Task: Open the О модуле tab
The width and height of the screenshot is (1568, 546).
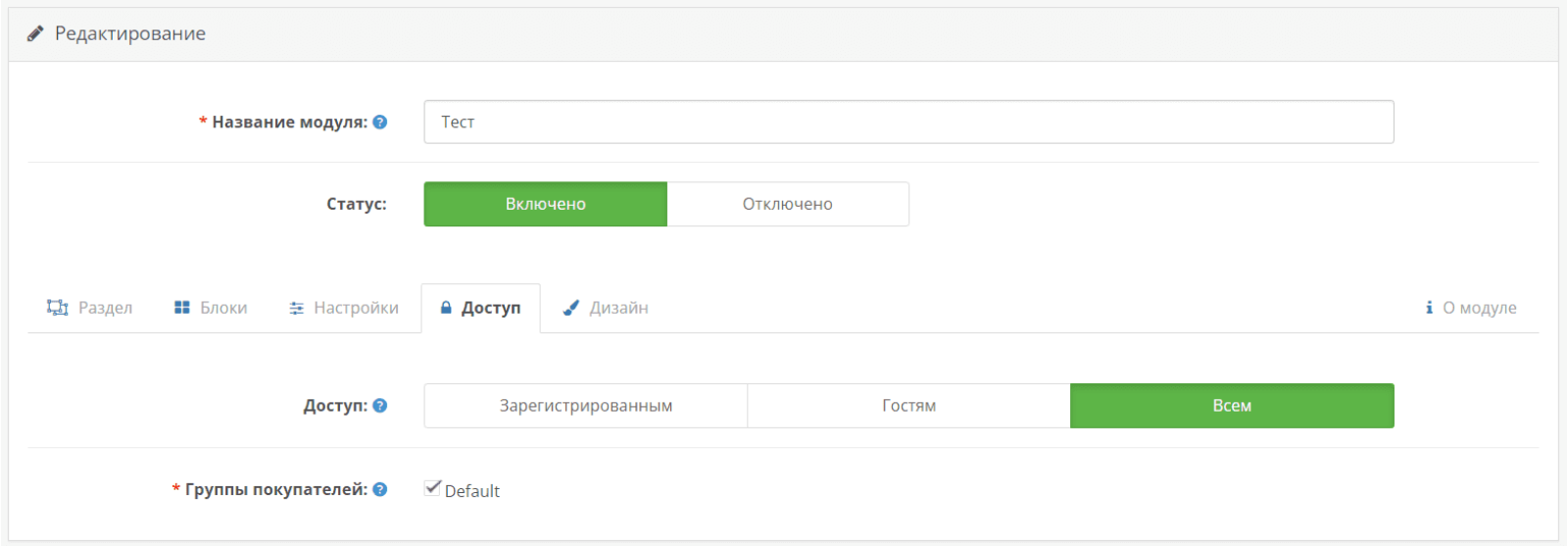Action: 1471,308
